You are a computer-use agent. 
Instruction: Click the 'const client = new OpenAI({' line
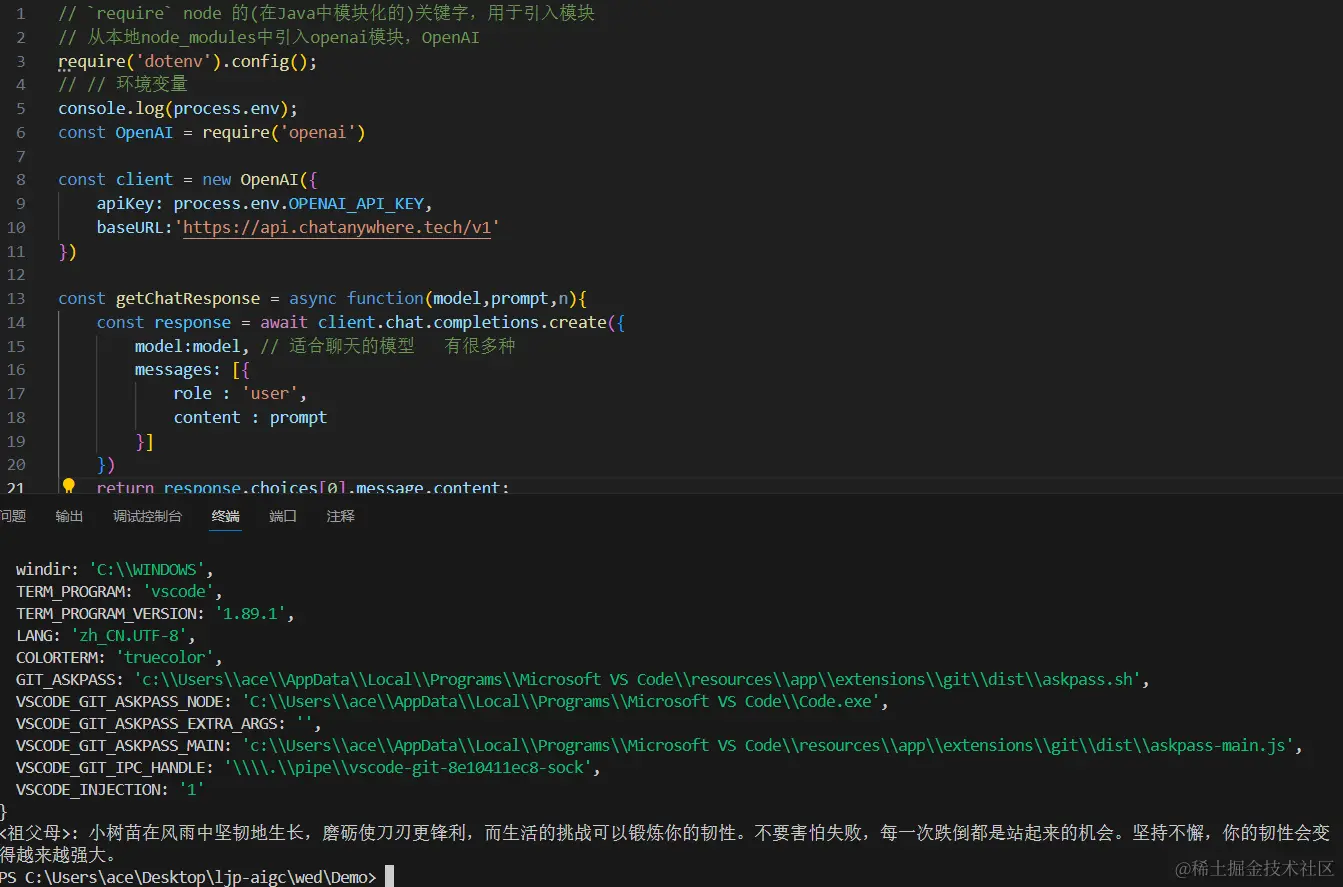click(x=188, y=180)
